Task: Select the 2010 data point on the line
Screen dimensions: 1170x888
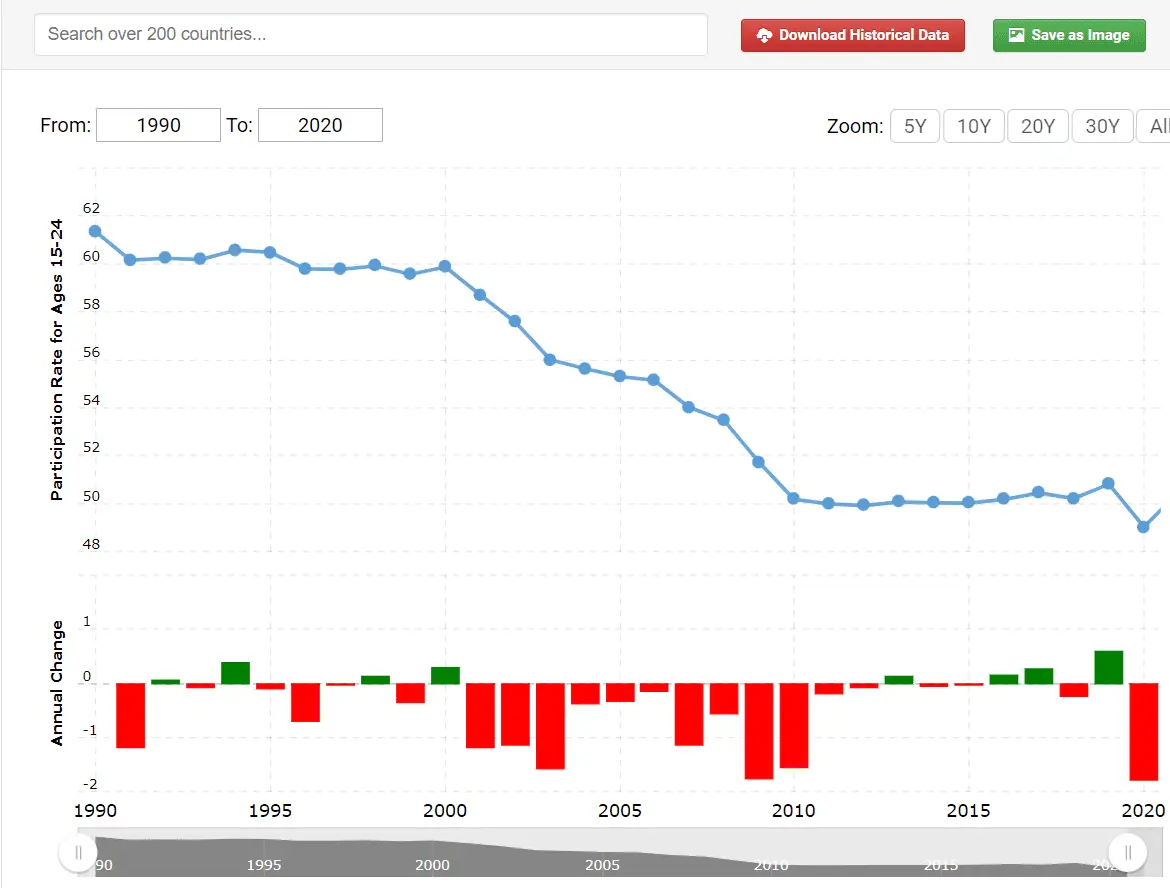Action: (x=793, y=498)
